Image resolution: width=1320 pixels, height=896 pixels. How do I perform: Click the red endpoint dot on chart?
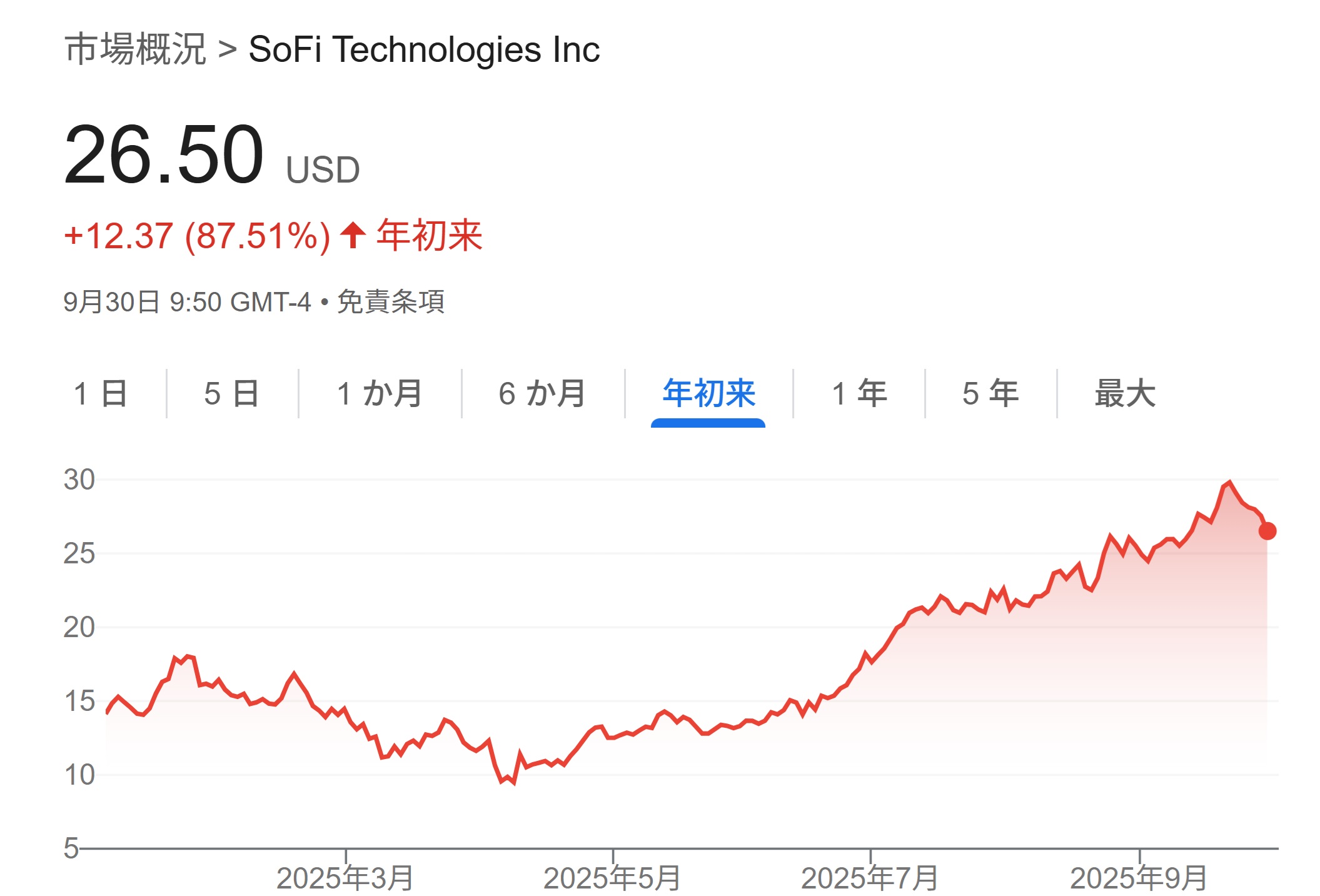[x=1267, y=531]
